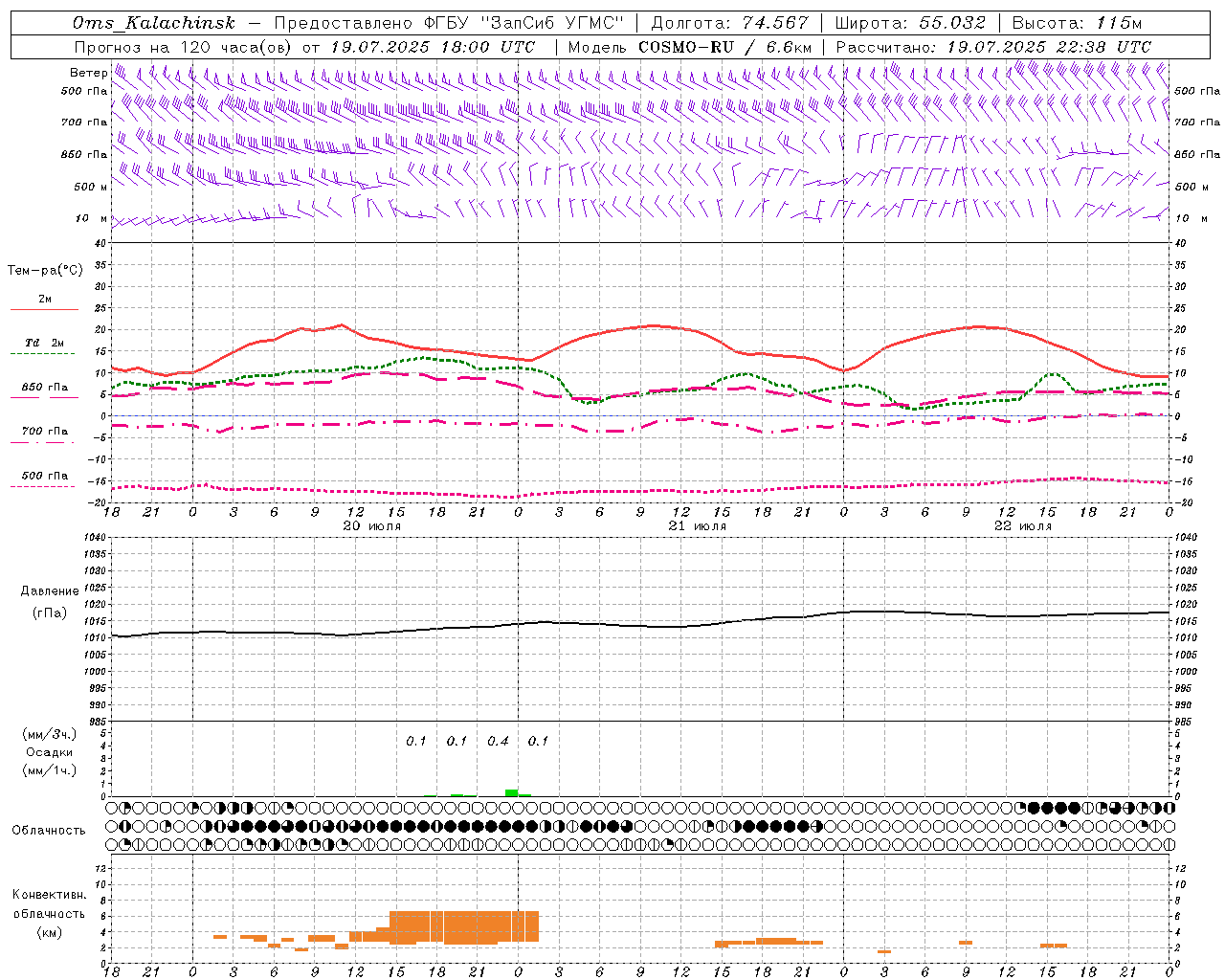Click the 'Конвективн.' convective cloud label
The width and height of the screenshot is (1225, 980).
coord(49,895)
